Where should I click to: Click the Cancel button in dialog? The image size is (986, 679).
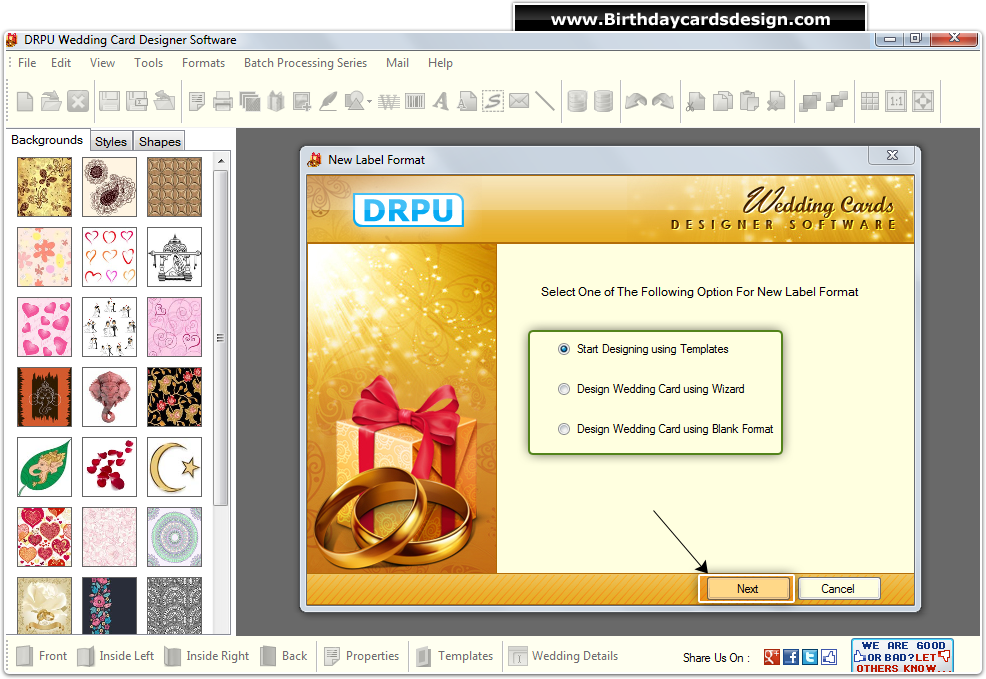coord(838,589)
